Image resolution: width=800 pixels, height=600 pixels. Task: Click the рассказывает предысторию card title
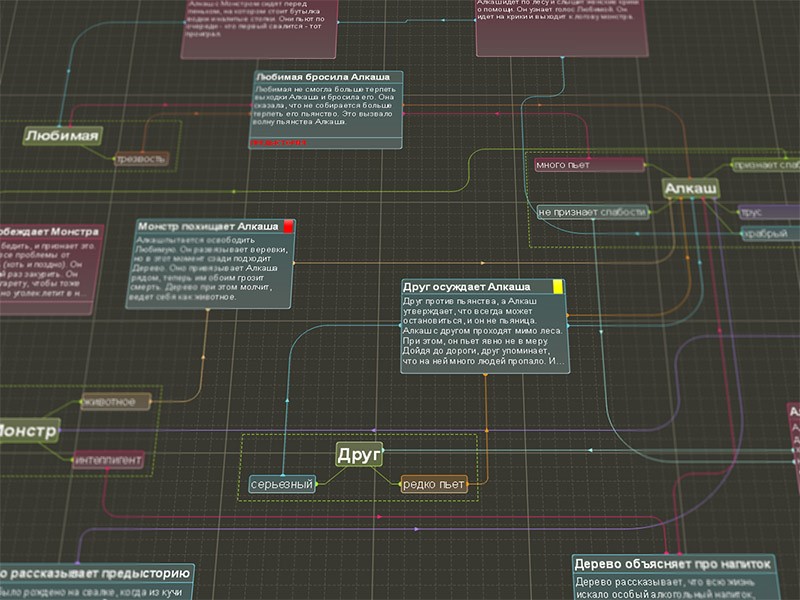pyautogui.click(x=95, y=573)
